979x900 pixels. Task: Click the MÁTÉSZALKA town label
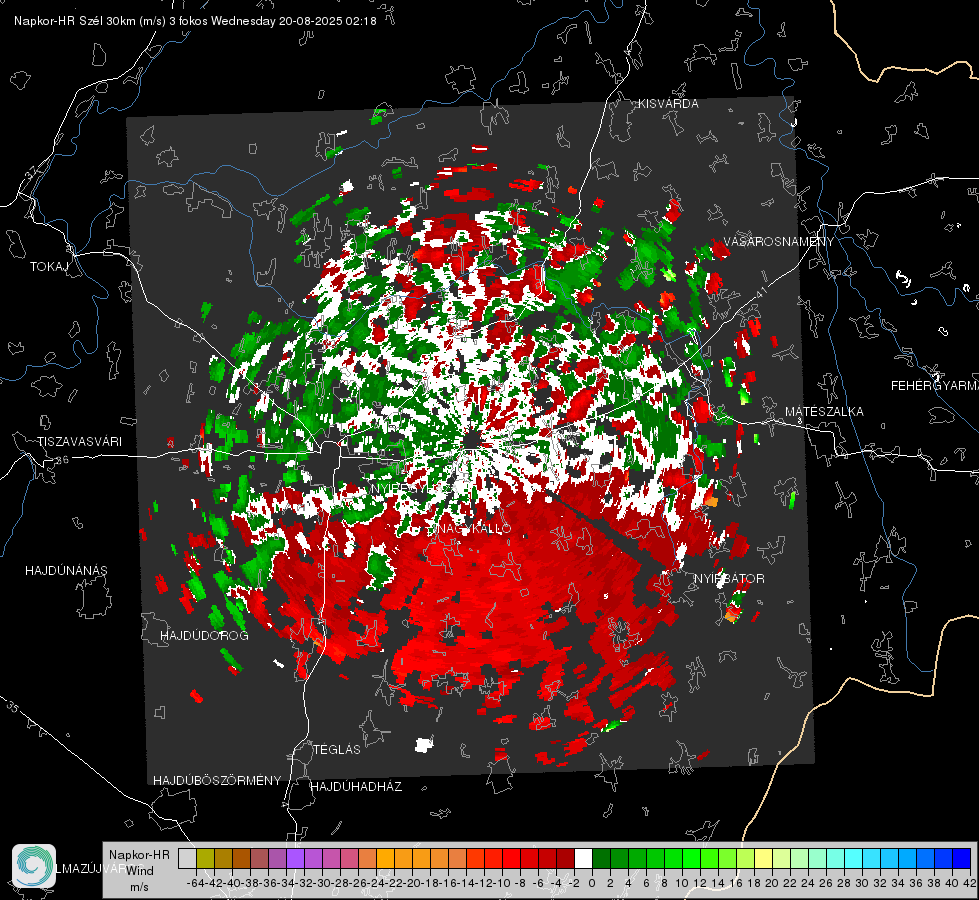point(824,412)
